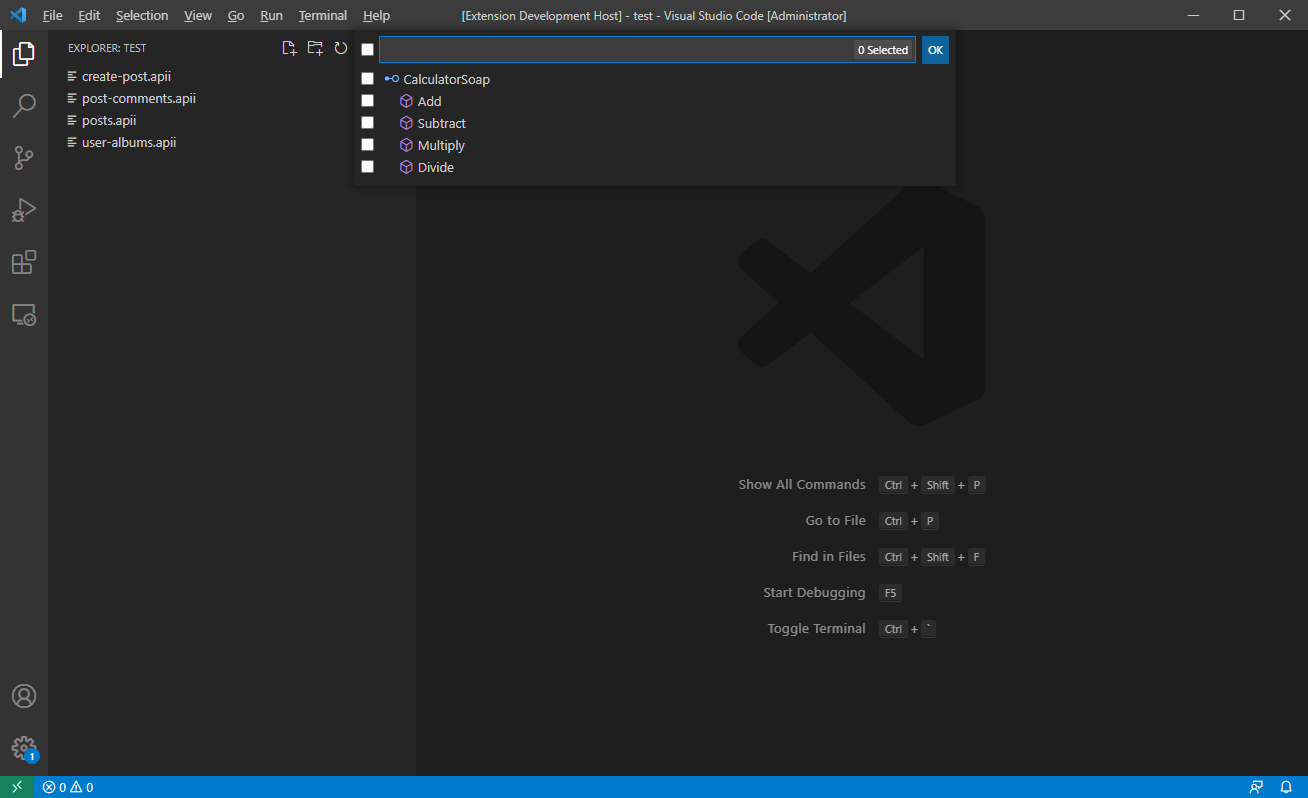Minimize the VS Code window
Viewport: 1308px width, 798px height.
pos(1193,15)
